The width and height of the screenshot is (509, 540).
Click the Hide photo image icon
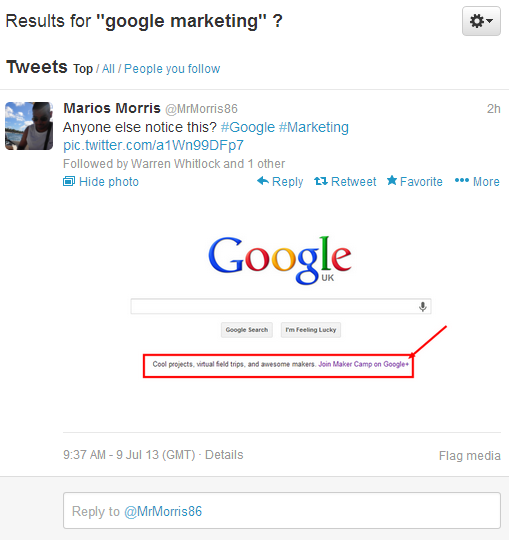coord(69,181)
